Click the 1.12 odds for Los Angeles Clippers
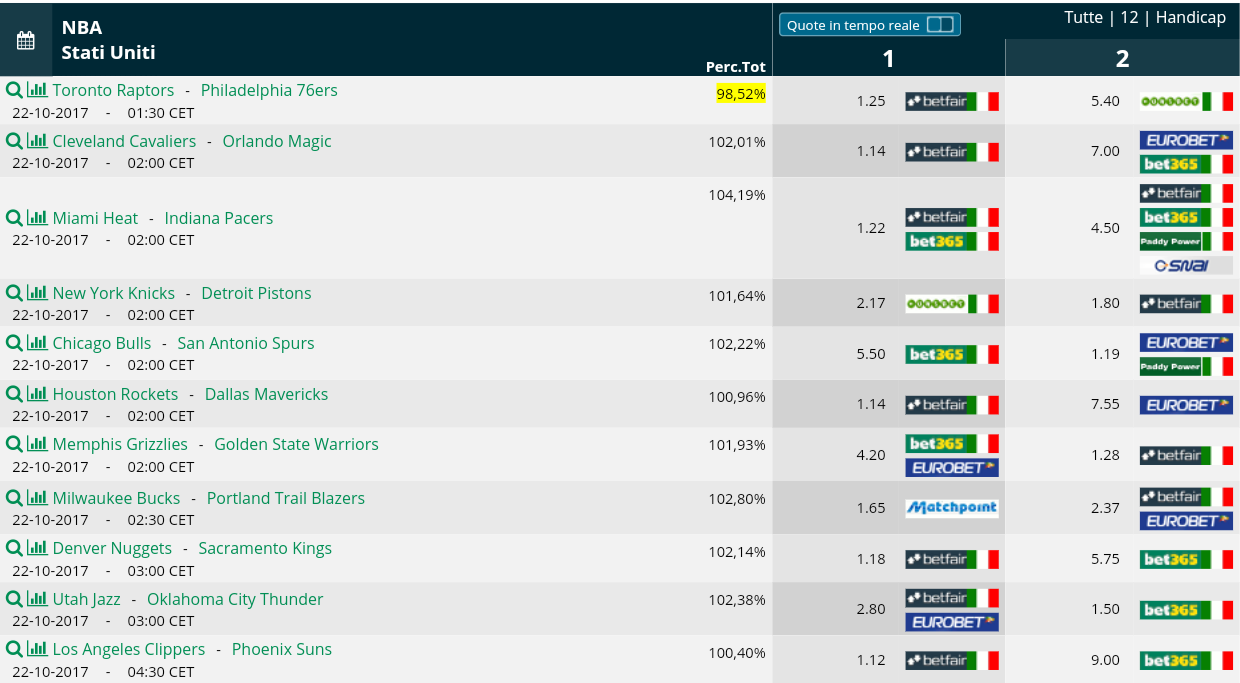1240x683 pixels. tap(871, 660)
